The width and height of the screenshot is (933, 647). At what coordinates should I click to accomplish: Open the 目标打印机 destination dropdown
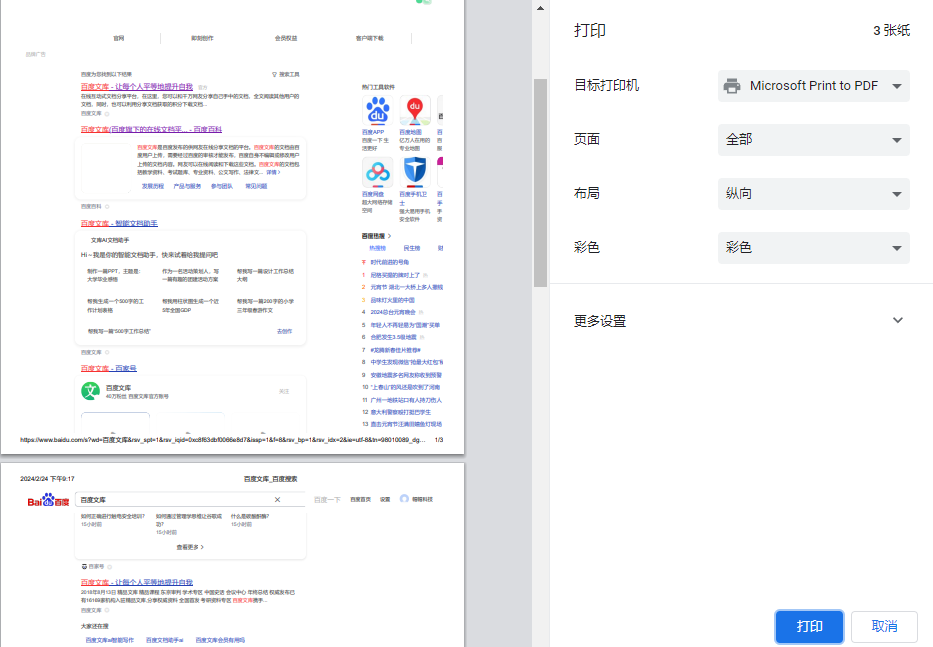pos(812,86)
